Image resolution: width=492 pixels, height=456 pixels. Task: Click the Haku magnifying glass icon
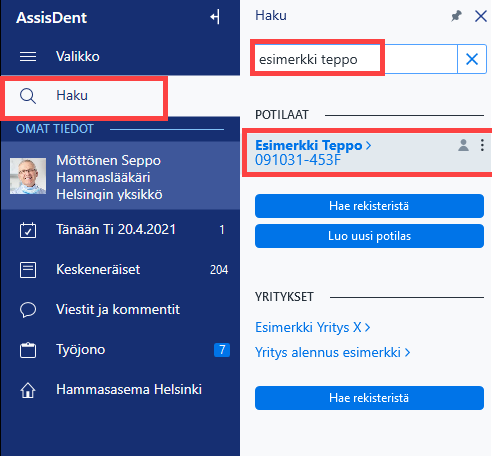[x=28, y=96]
